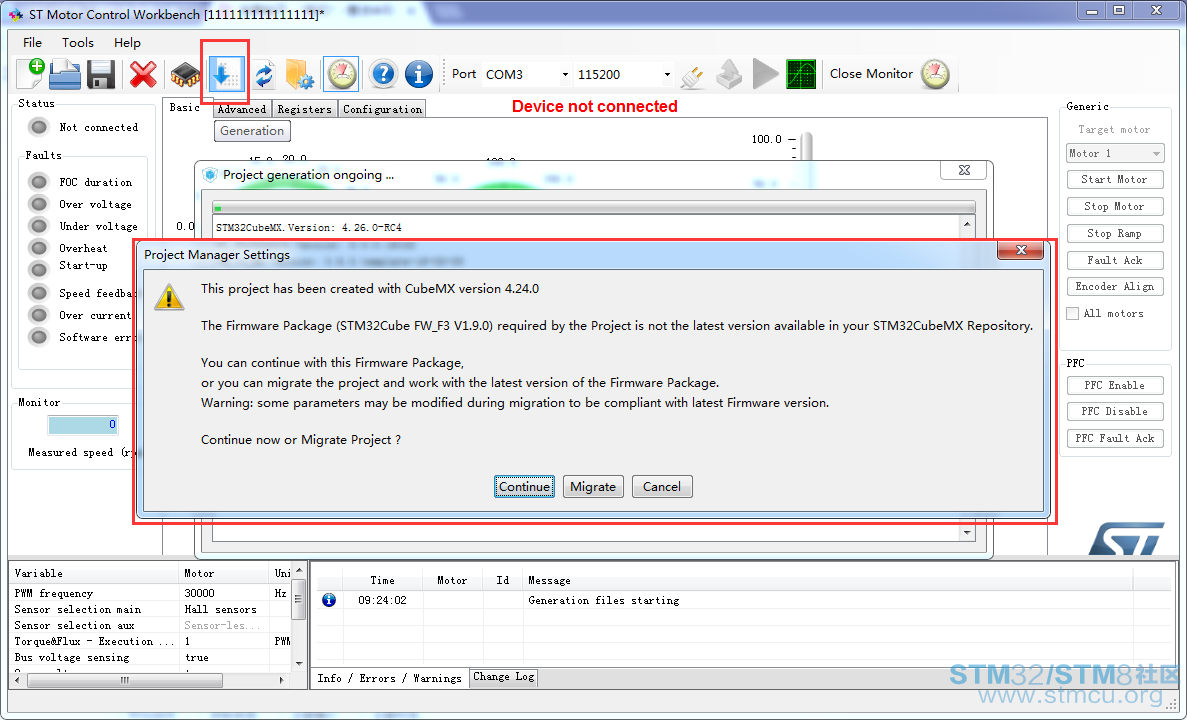Screen dimensions: 1187x720
Task: Switch to the Advanced tab
Action: 242,109
